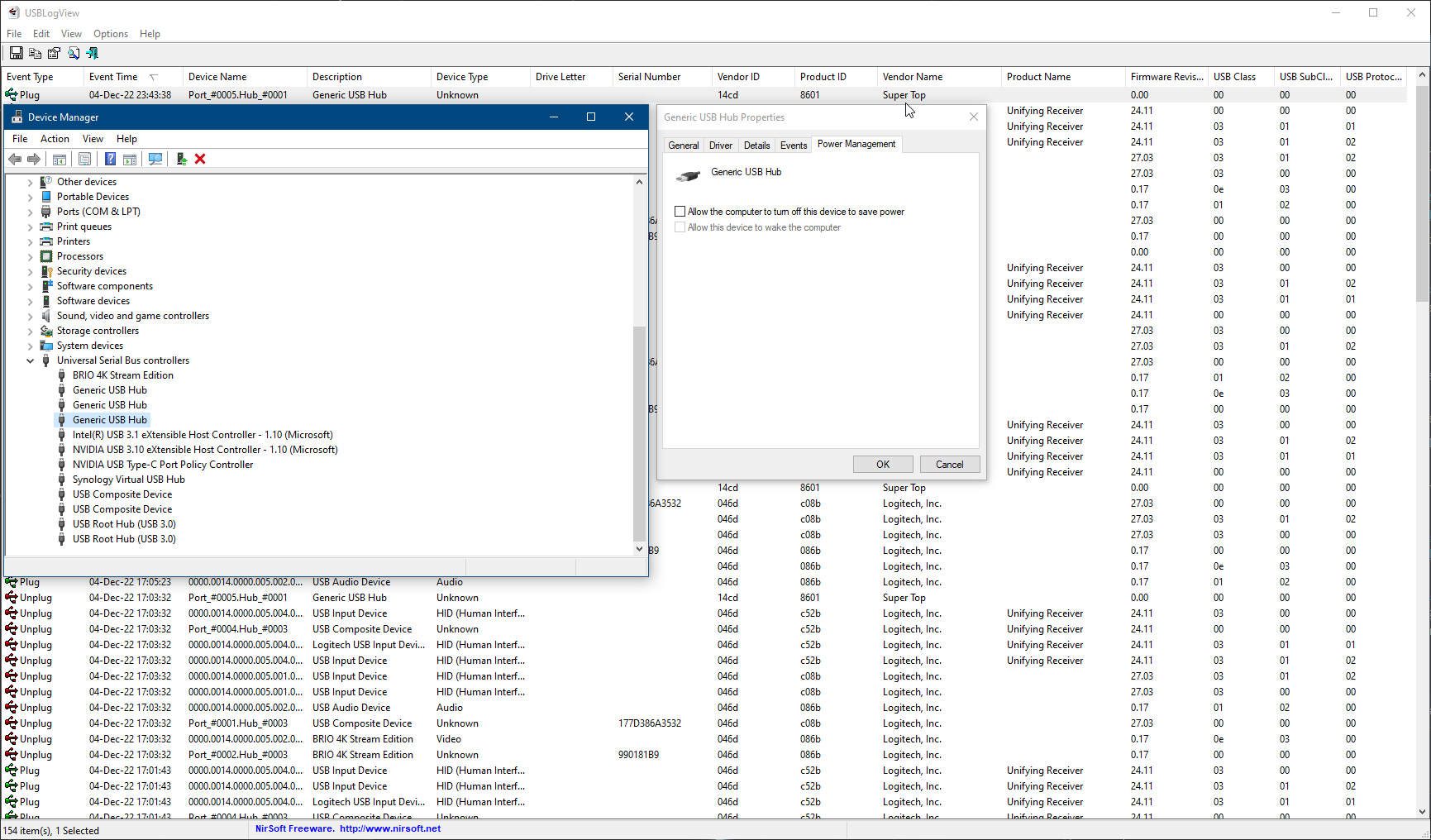The width and height of the screenshot is (1431, 840).
Task: Enable 'Allow the computer to turn off this device'
Action: click(680, 212)
